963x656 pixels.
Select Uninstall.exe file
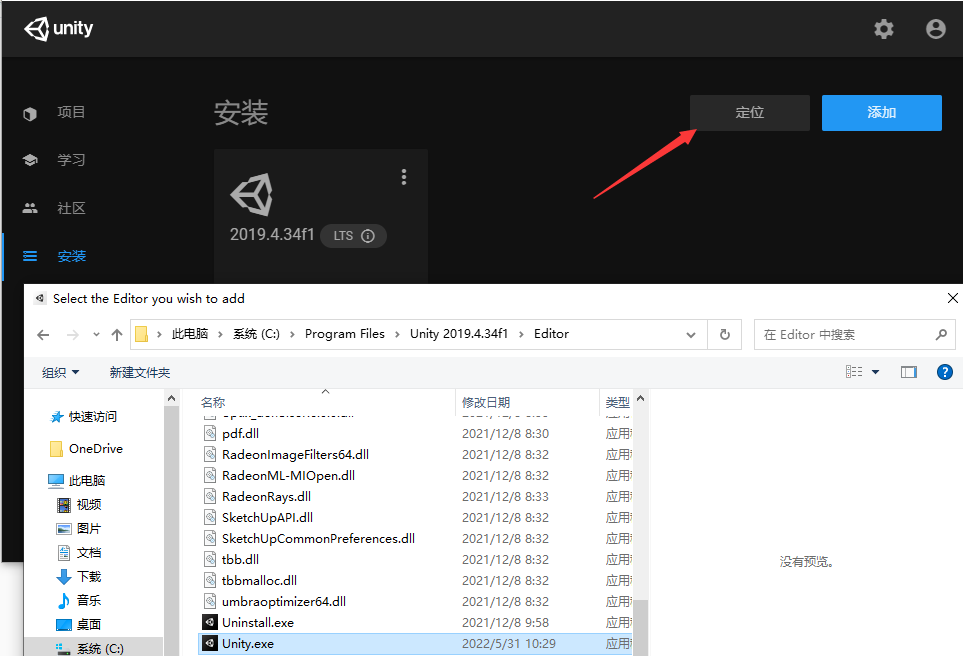[258, 622]
